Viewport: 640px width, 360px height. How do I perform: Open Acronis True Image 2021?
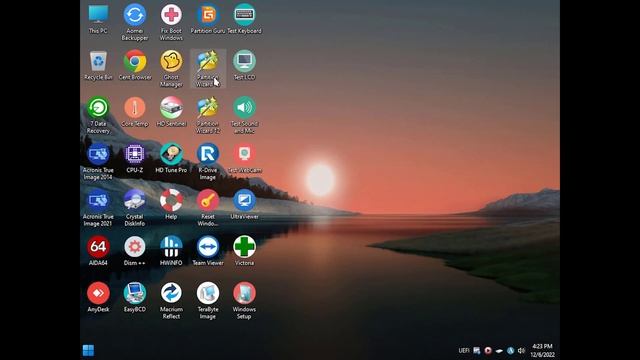click(98, 208)
